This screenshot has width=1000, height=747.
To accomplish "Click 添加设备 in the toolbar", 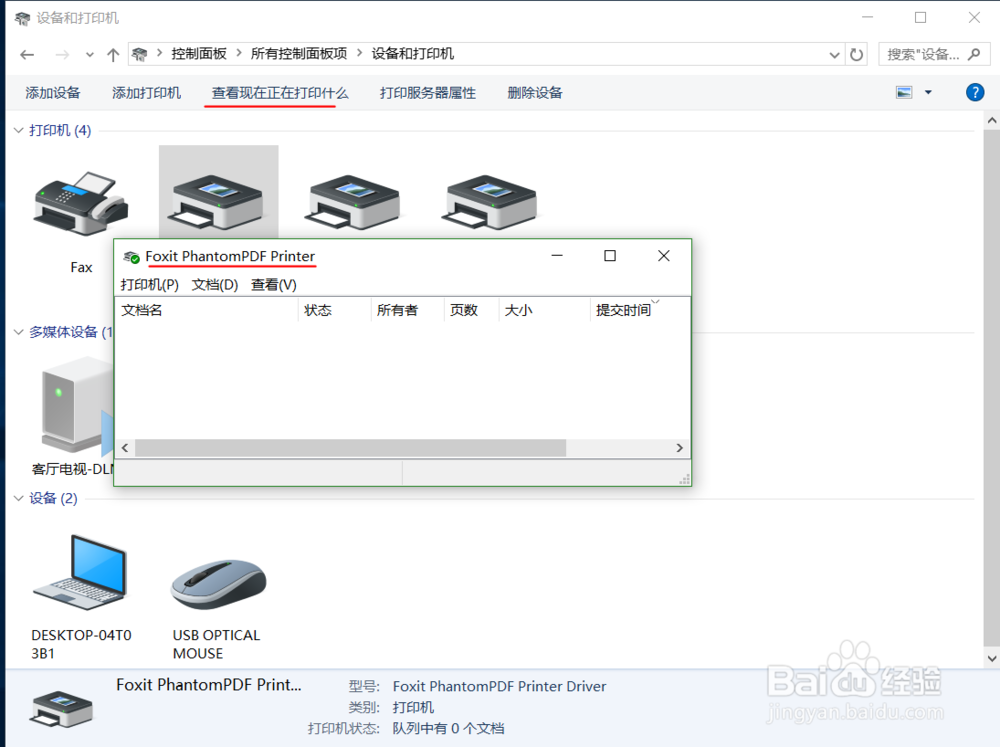I will (53, 92).
